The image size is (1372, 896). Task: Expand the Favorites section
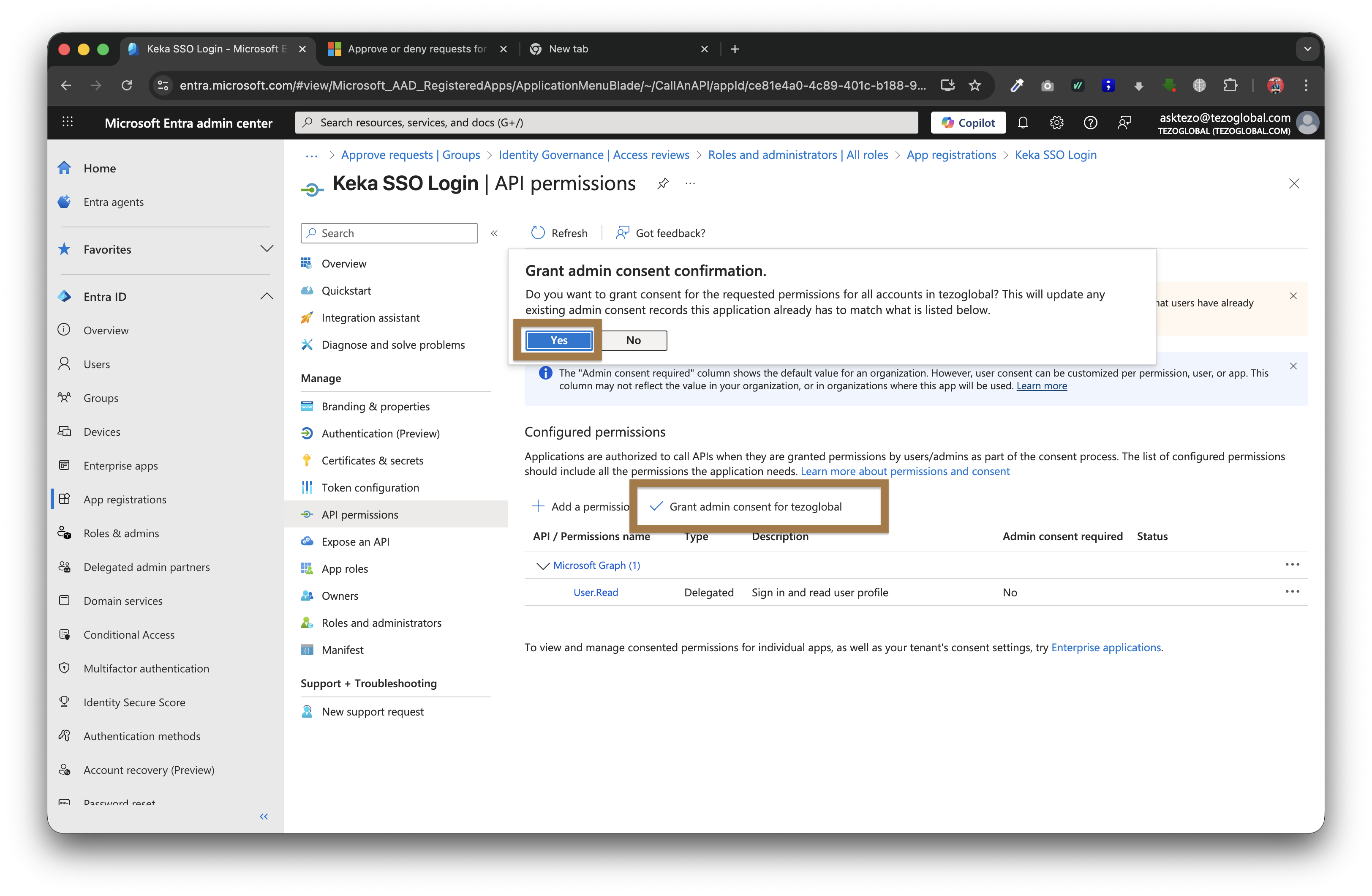click(x=266, y=249)
